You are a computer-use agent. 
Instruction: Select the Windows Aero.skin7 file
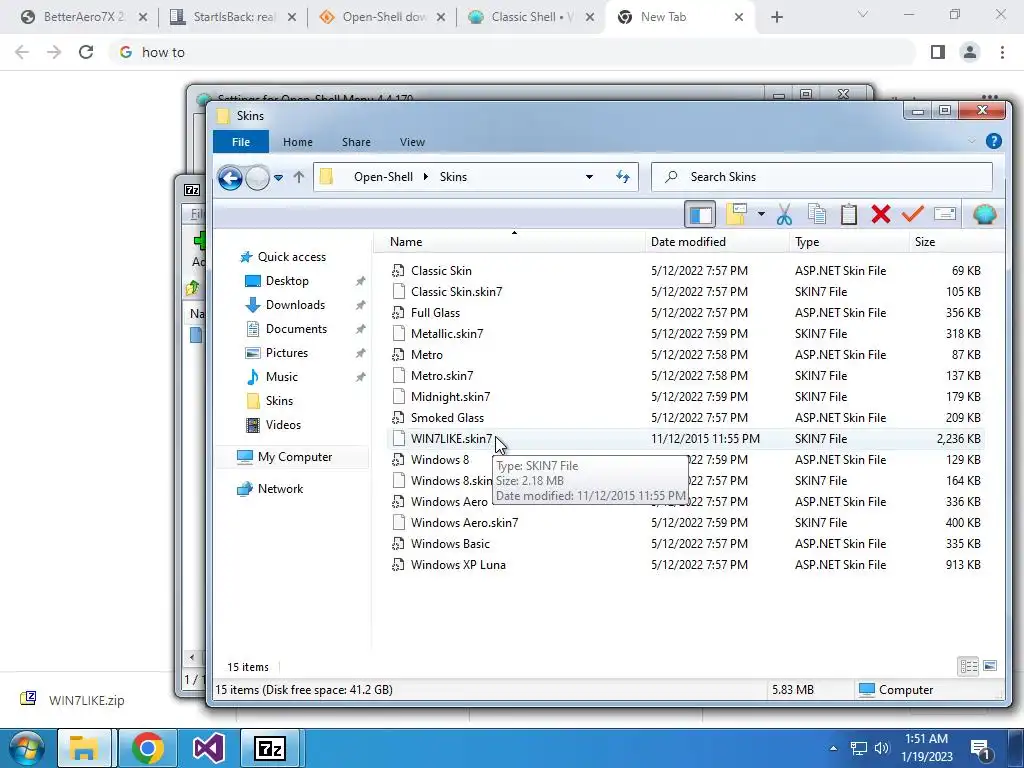click(464, 523)
